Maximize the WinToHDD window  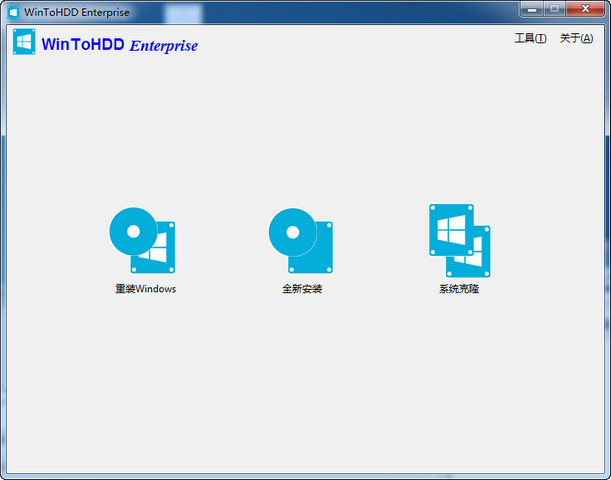coord(554,9)
